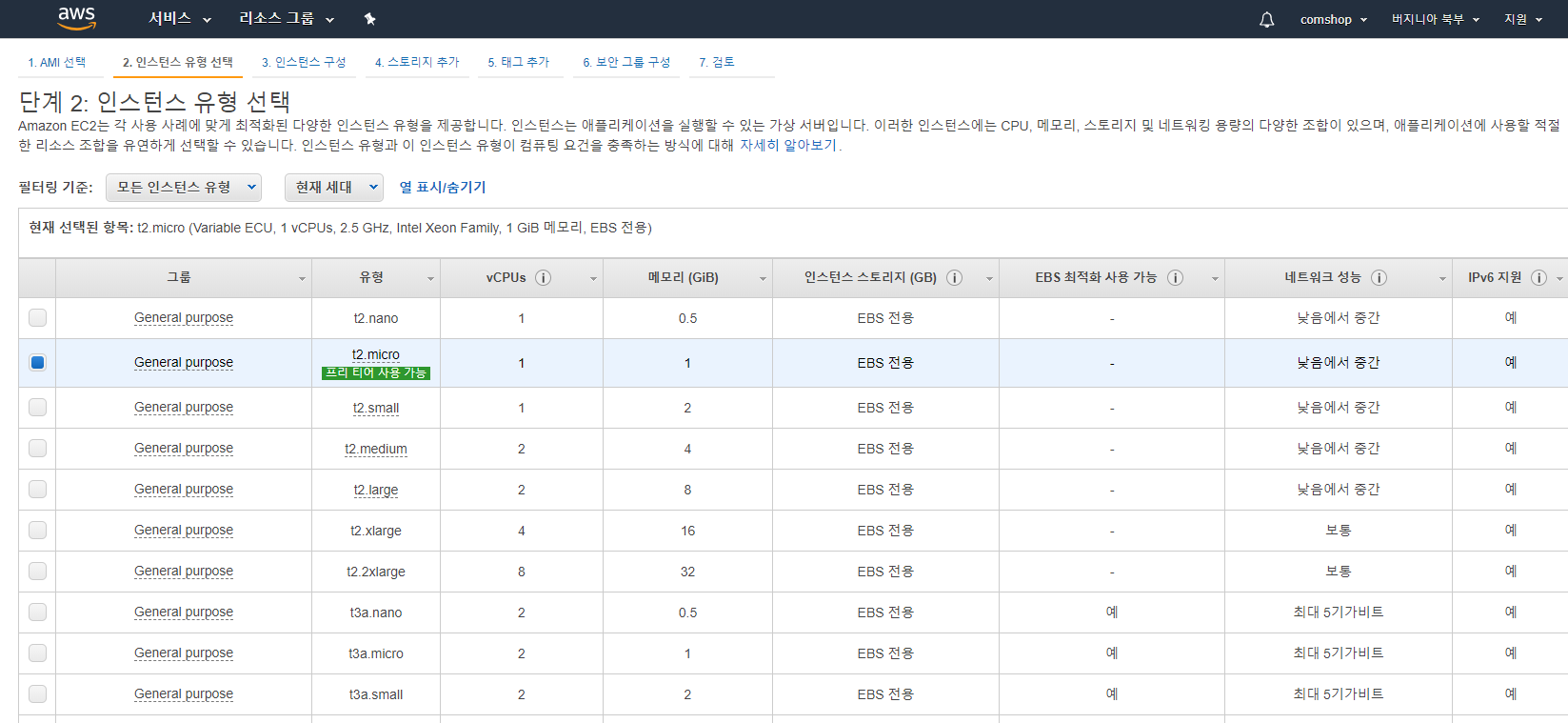Image resolution: width=1568 pixels, height=723 pixels.
Task: Click the 자세히 알아보기 link
Action: 788,146
